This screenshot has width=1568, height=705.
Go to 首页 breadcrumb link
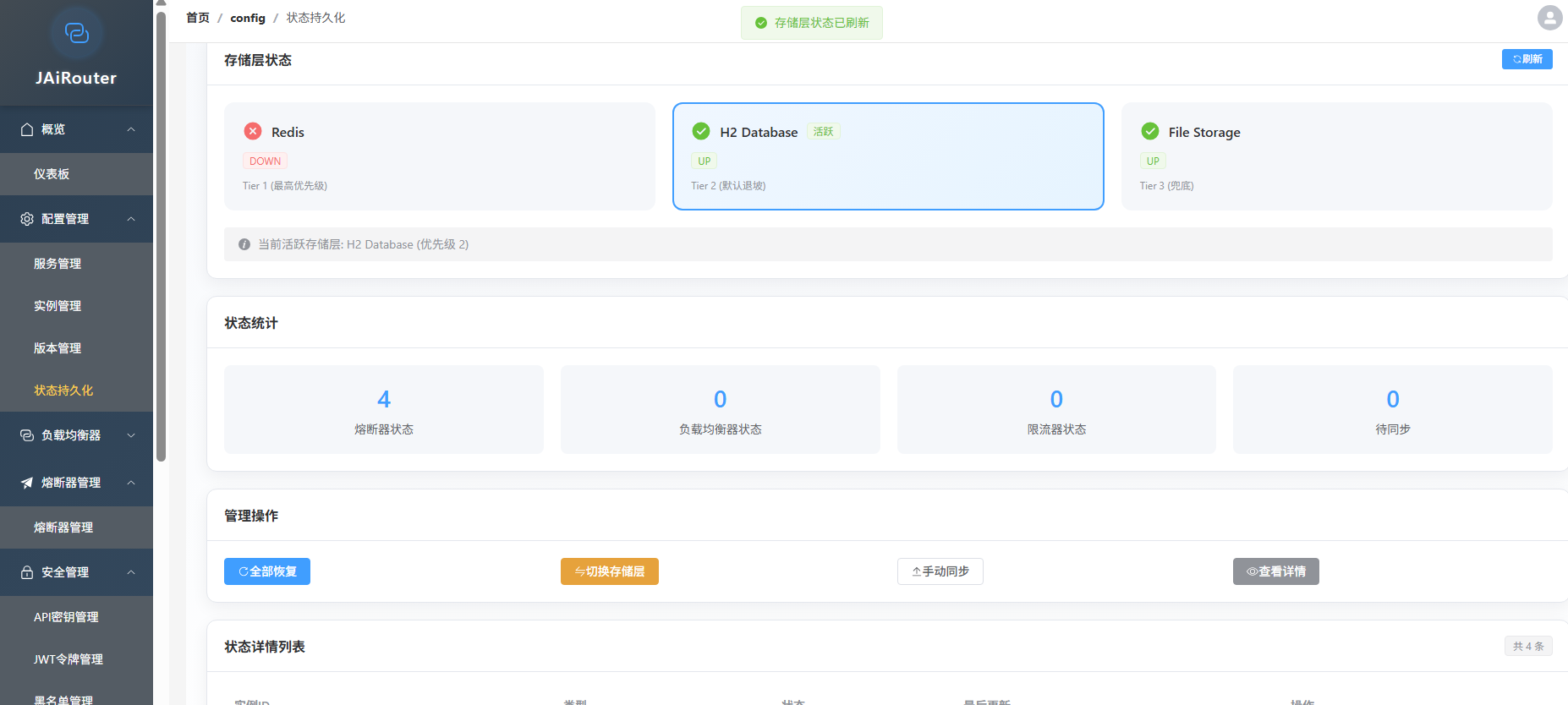(198, 18)
